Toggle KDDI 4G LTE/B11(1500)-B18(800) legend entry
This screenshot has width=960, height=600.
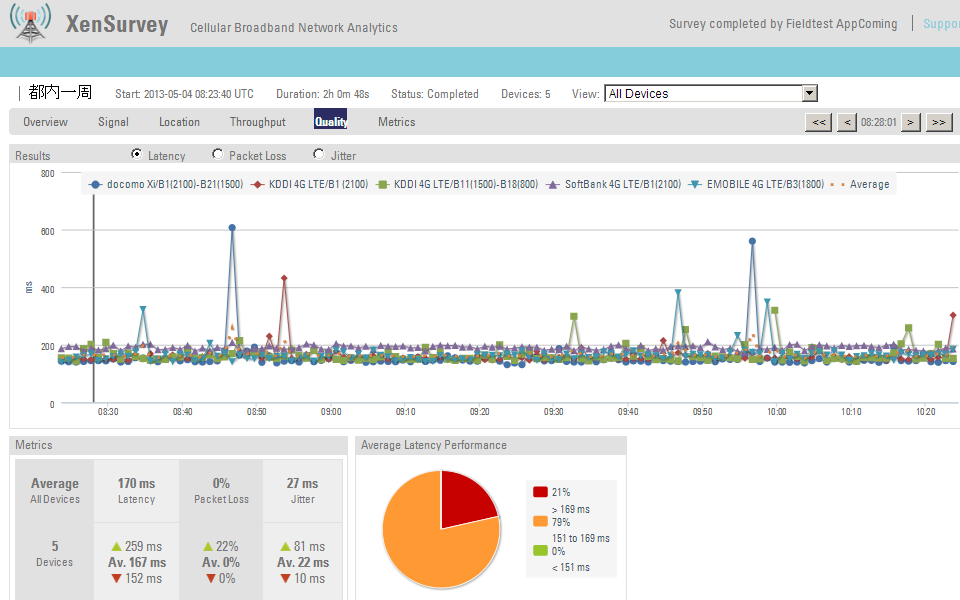click(x=457, y=184)
